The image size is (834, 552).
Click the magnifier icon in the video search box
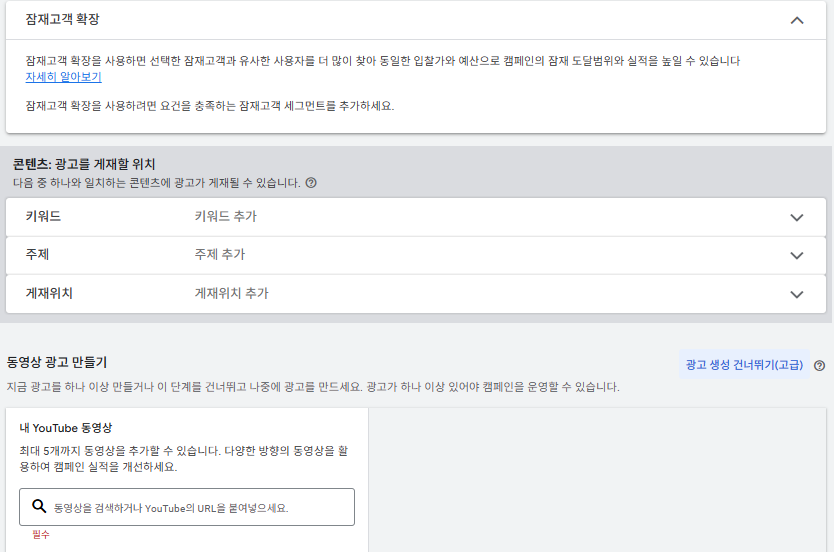pos(40,507)
